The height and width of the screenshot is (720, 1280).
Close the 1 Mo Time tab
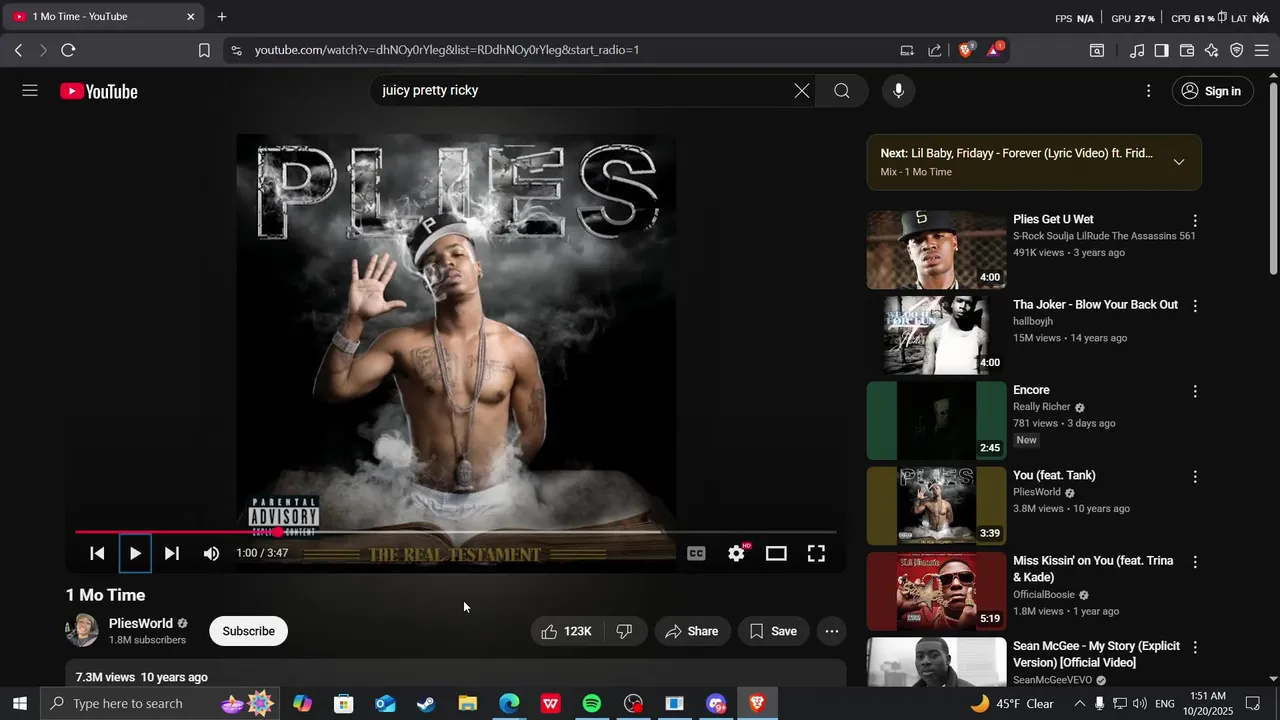[x=190, y=17]
